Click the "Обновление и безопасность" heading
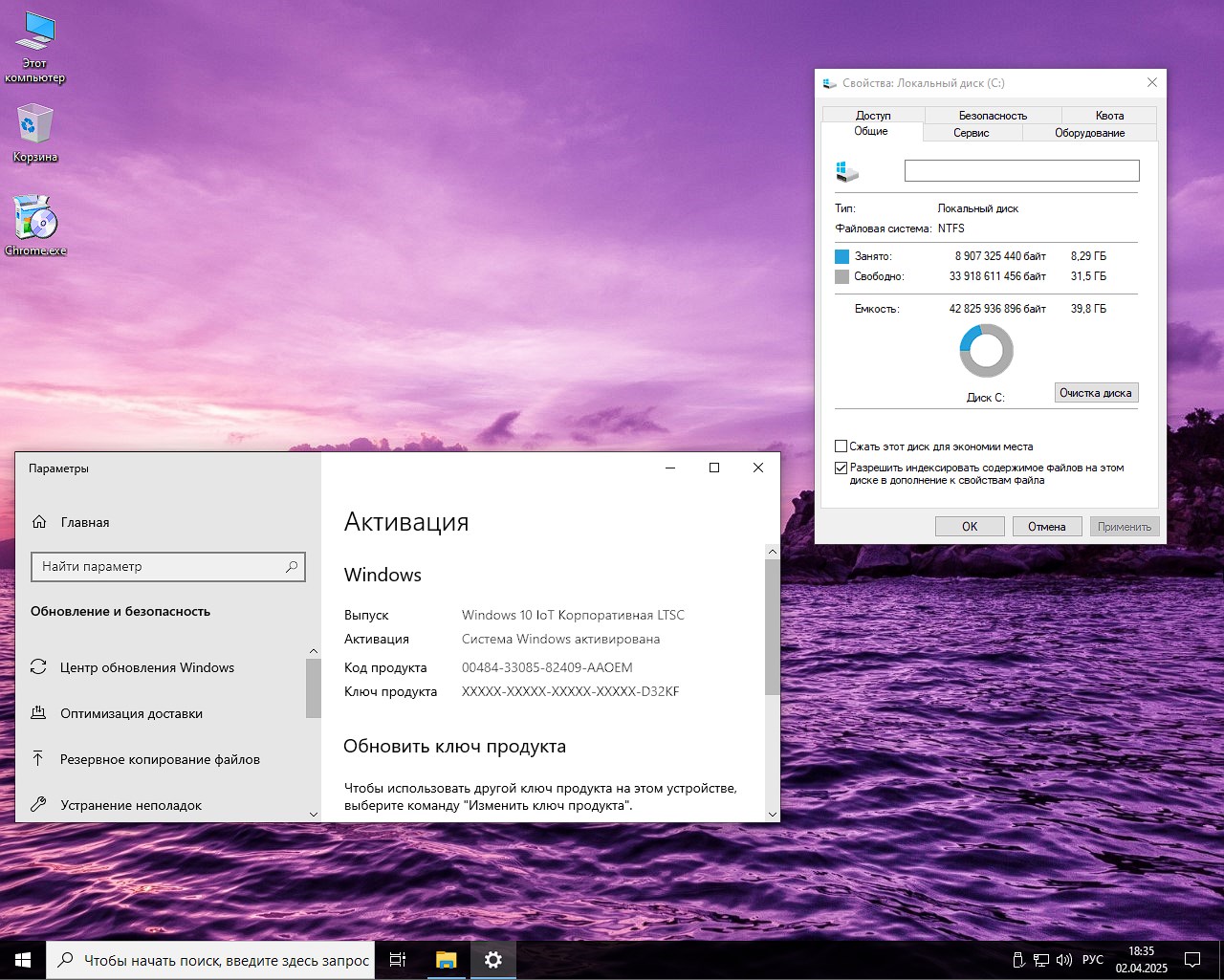This screenshot has width=1224, height=980. (x=120, y=611)
